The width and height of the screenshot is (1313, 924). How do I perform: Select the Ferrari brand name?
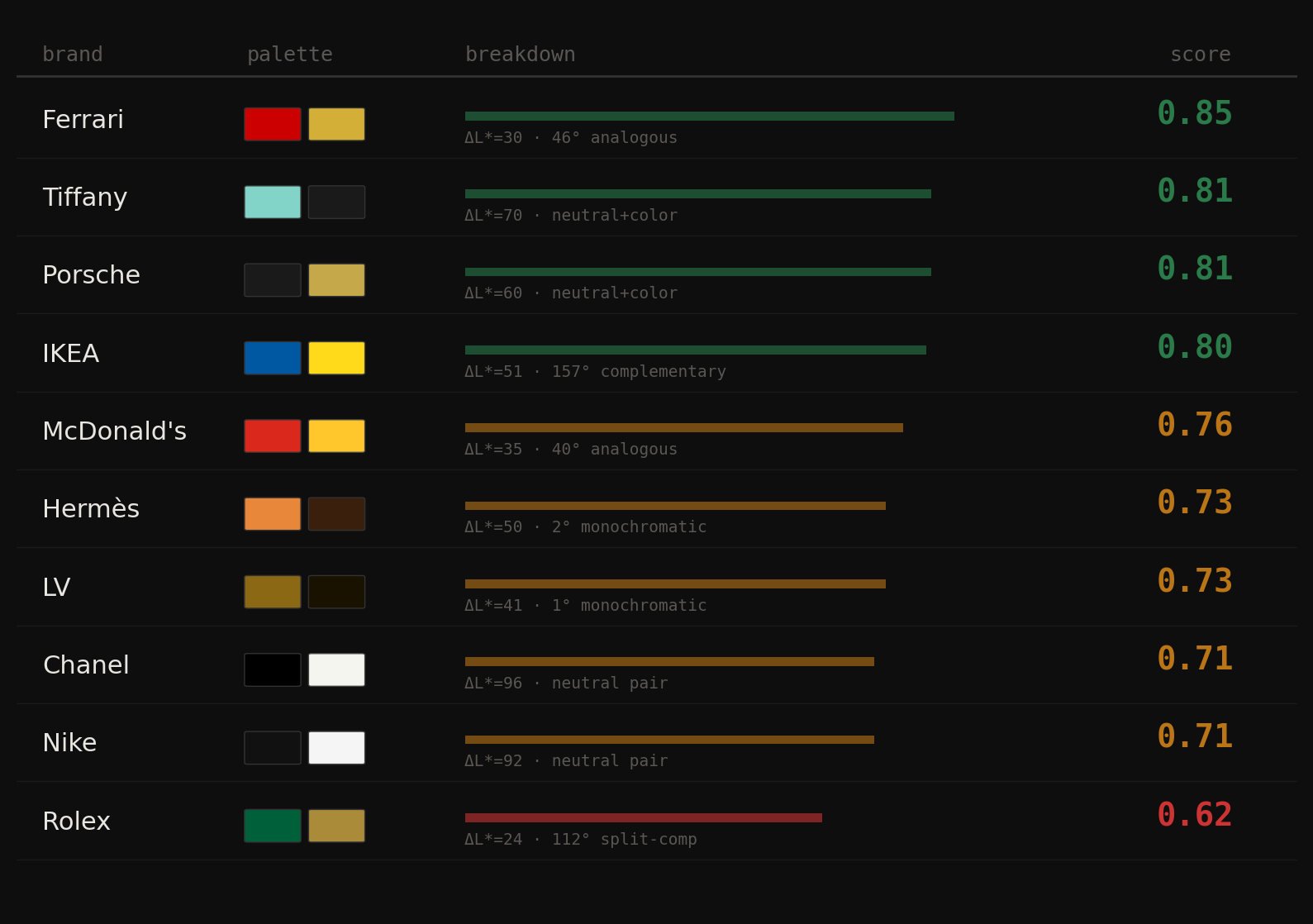83,120
